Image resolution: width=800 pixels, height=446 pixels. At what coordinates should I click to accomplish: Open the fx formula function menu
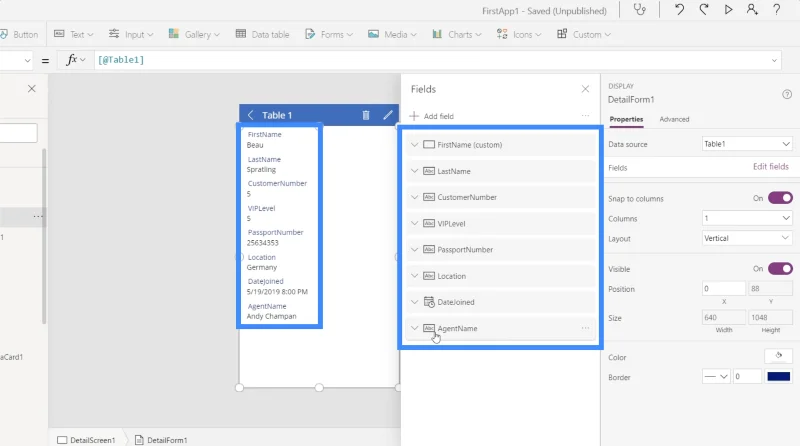(x=76, y=60)
